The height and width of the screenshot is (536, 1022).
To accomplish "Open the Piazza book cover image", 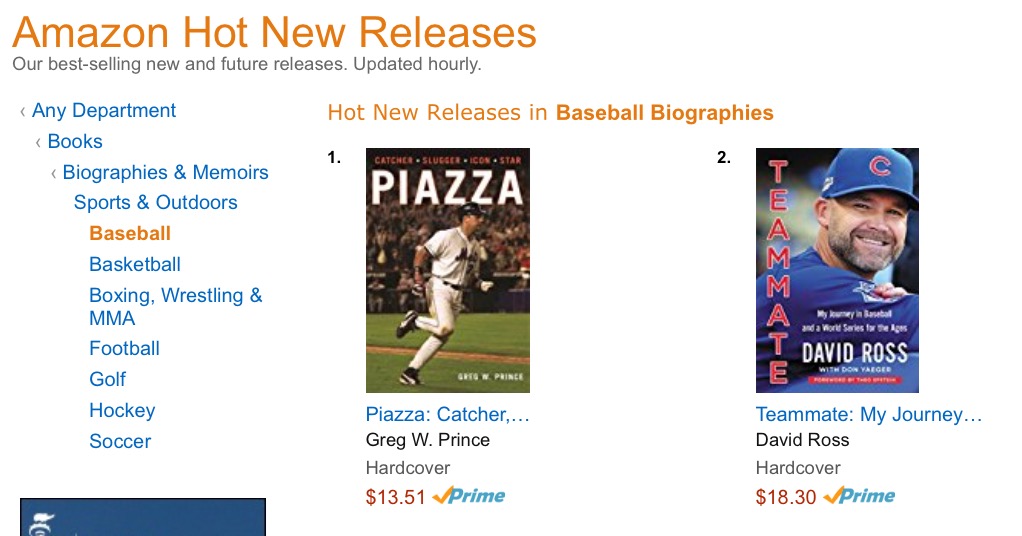I will (x=447, y=270).
